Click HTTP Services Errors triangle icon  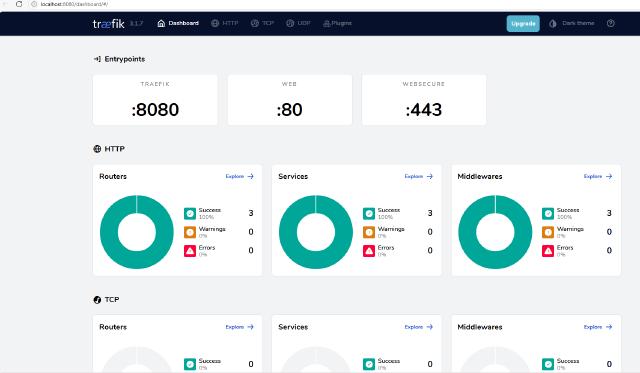coord(369,251)
